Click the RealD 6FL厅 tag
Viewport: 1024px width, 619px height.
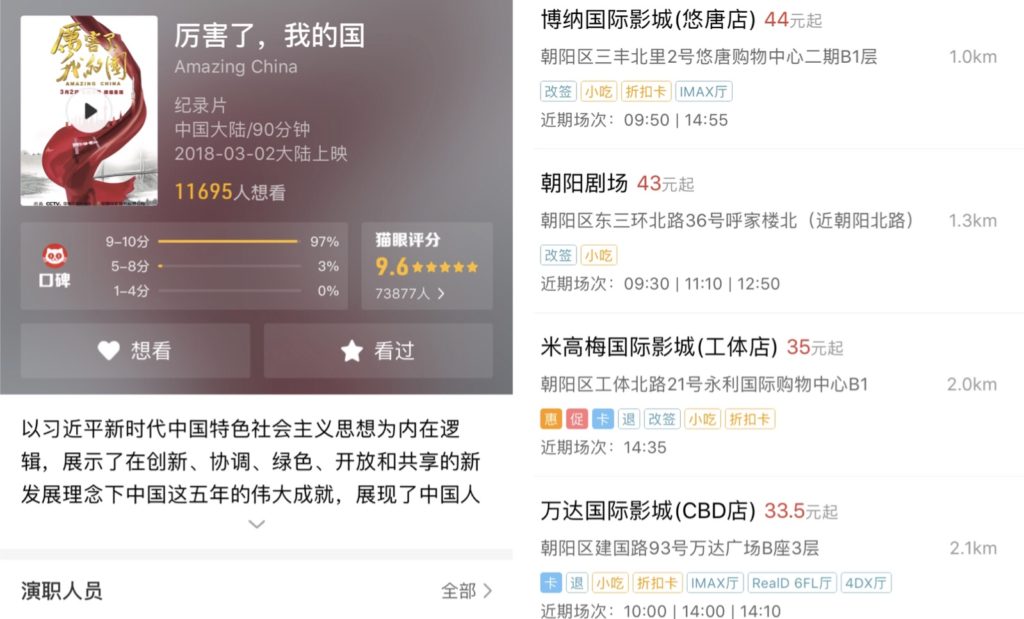point(792,582)
